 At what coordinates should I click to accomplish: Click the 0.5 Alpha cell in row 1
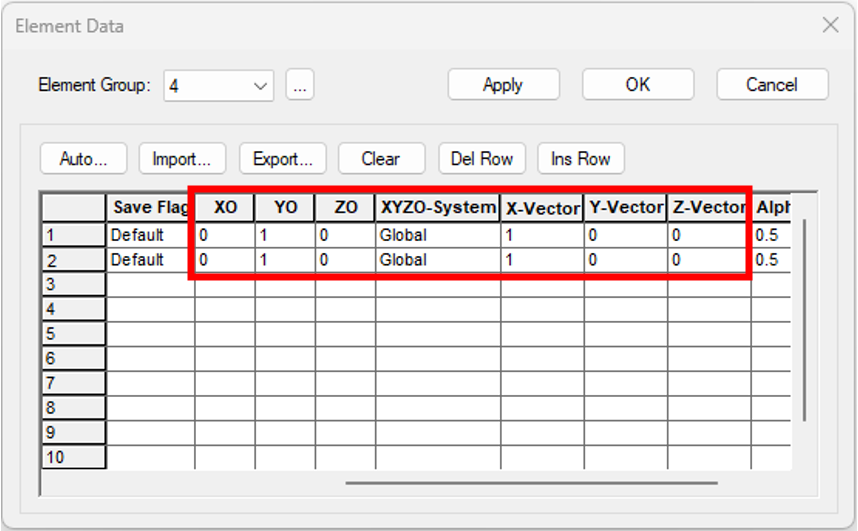point(772,235)
